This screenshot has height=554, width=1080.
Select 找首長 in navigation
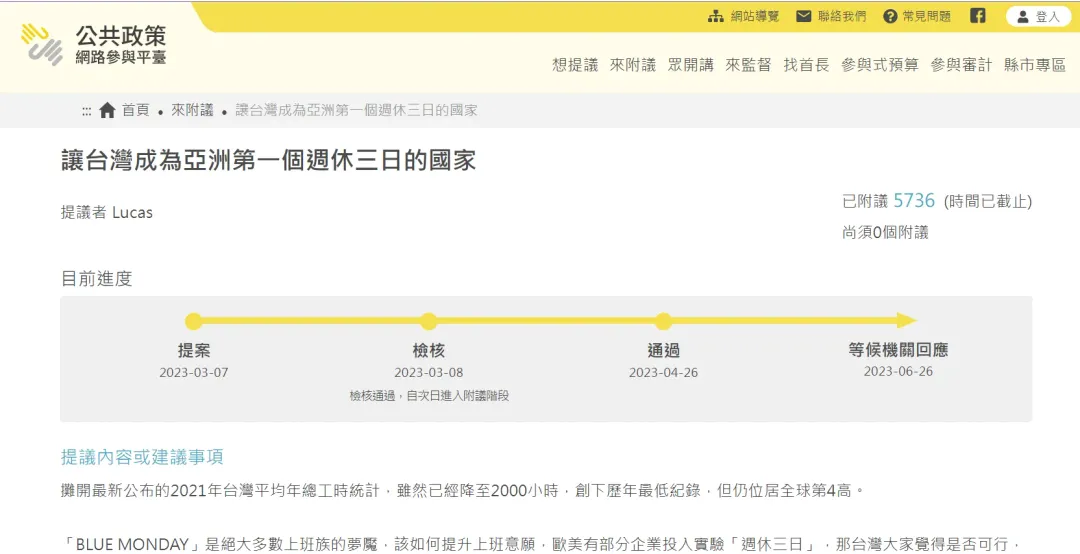click(x=807, y=65)
